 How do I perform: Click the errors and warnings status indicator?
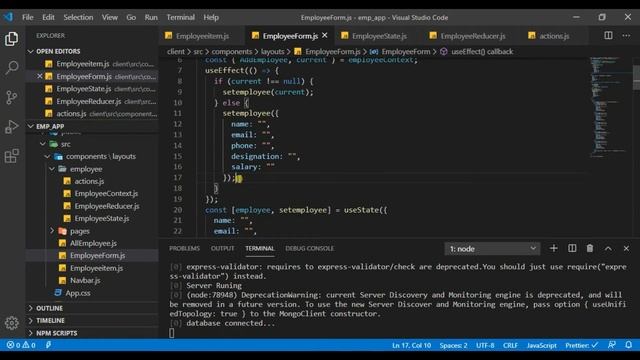coord(21,345)
